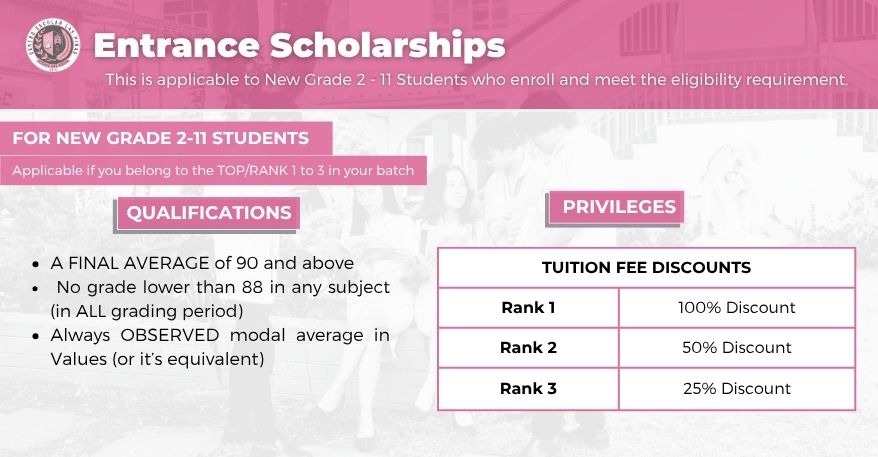Click the 25% Discount cell

[736, 388]
